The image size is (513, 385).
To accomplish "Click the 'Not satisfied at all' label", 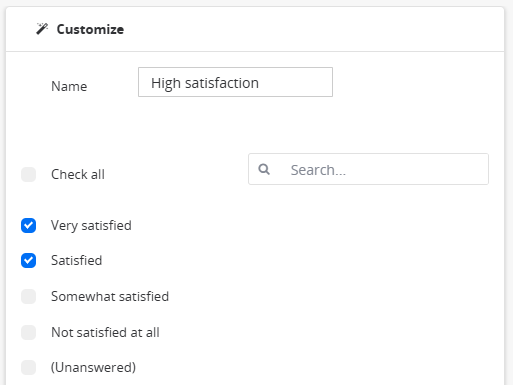I will [105, 332].
